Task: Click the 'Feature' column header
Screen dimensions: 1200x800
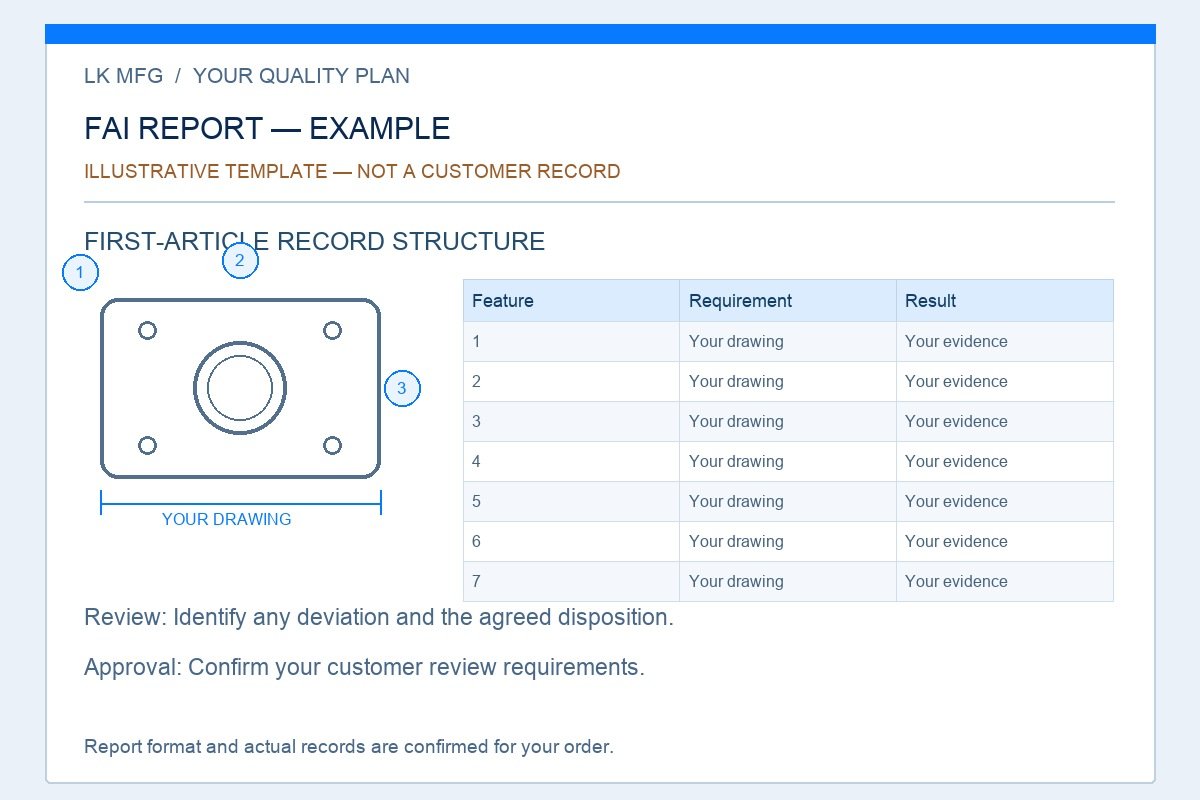Action: click(571, 301)
